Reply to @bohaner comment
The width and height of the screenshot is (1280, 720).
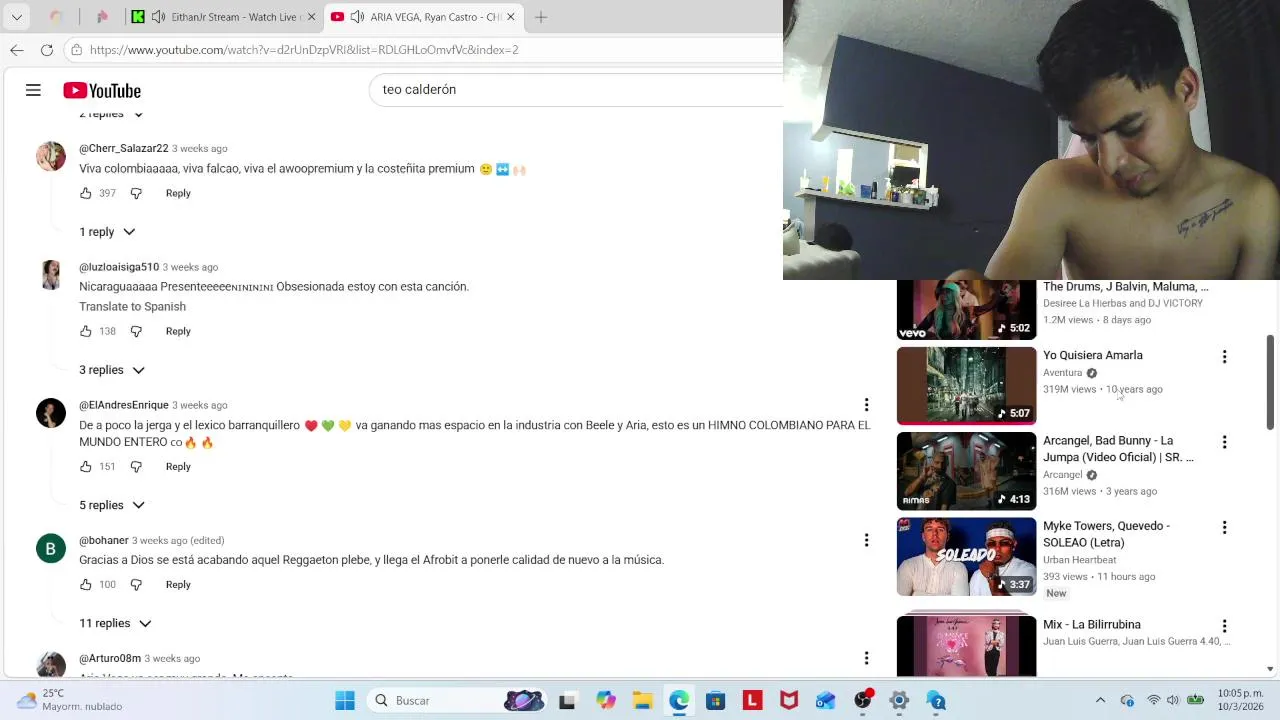tap(178, 584)
